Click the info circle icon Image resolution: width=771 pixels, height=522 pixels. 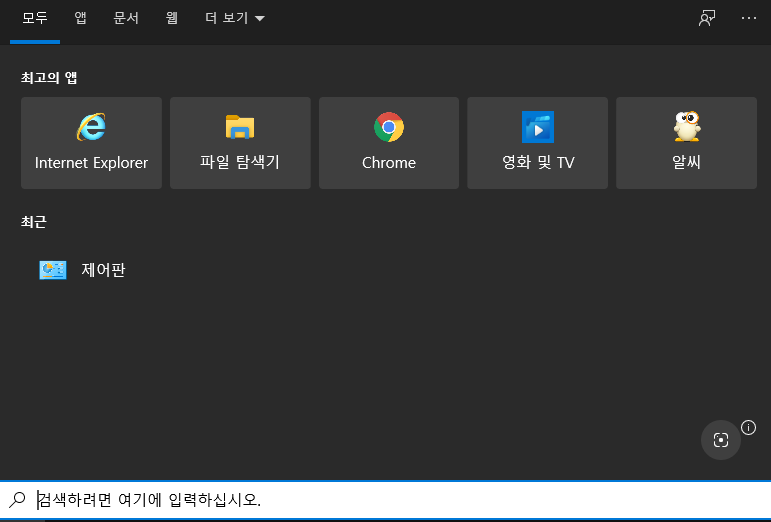pos(748,428)
